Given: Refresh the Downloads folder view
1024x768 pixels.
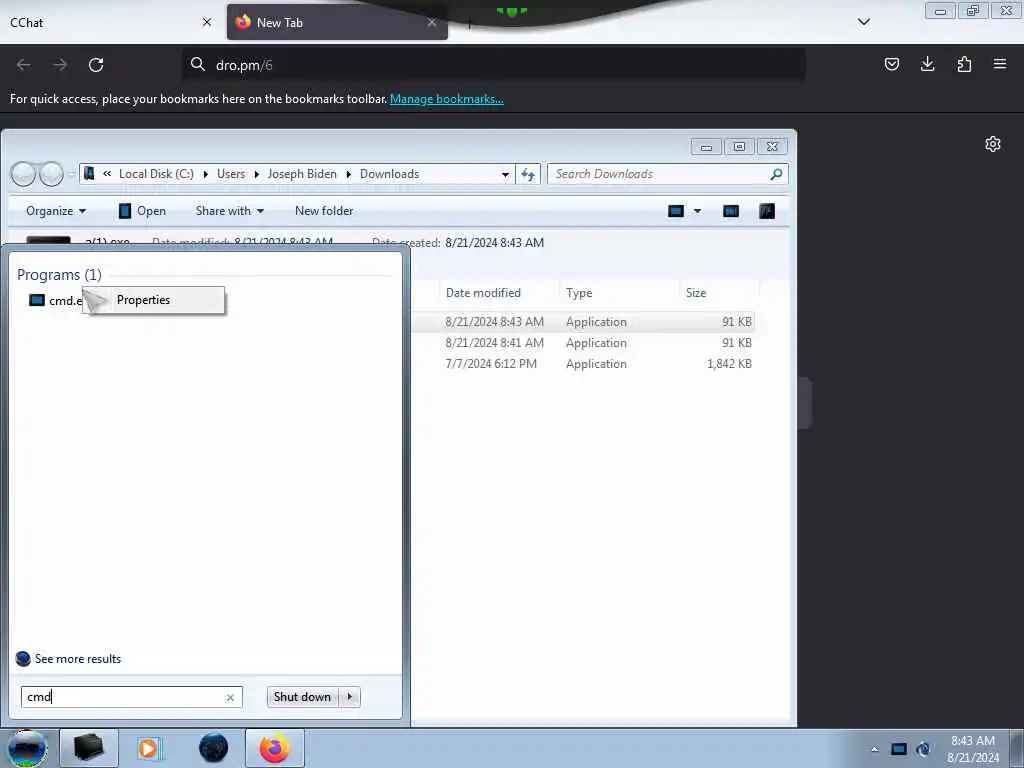Looking at the screenshot, I should click(528, 174).
